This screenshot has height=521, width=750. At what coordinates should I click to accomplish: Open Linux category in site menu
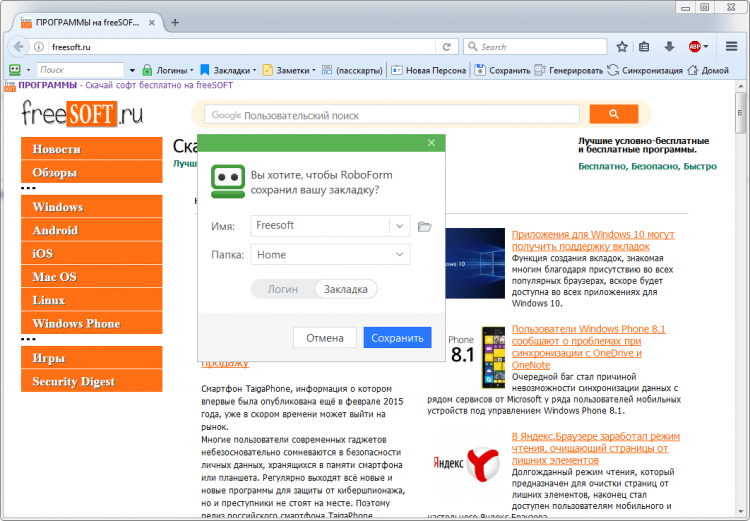92,300
